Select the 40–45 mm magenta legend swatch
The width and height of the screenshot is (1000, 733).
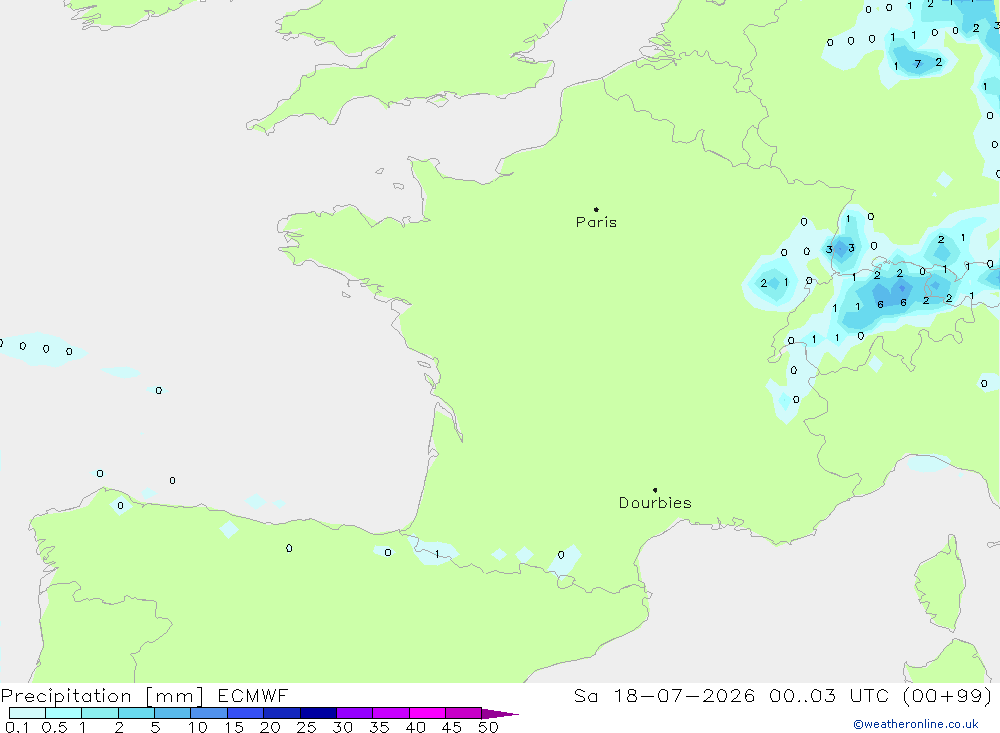point(427,713)
